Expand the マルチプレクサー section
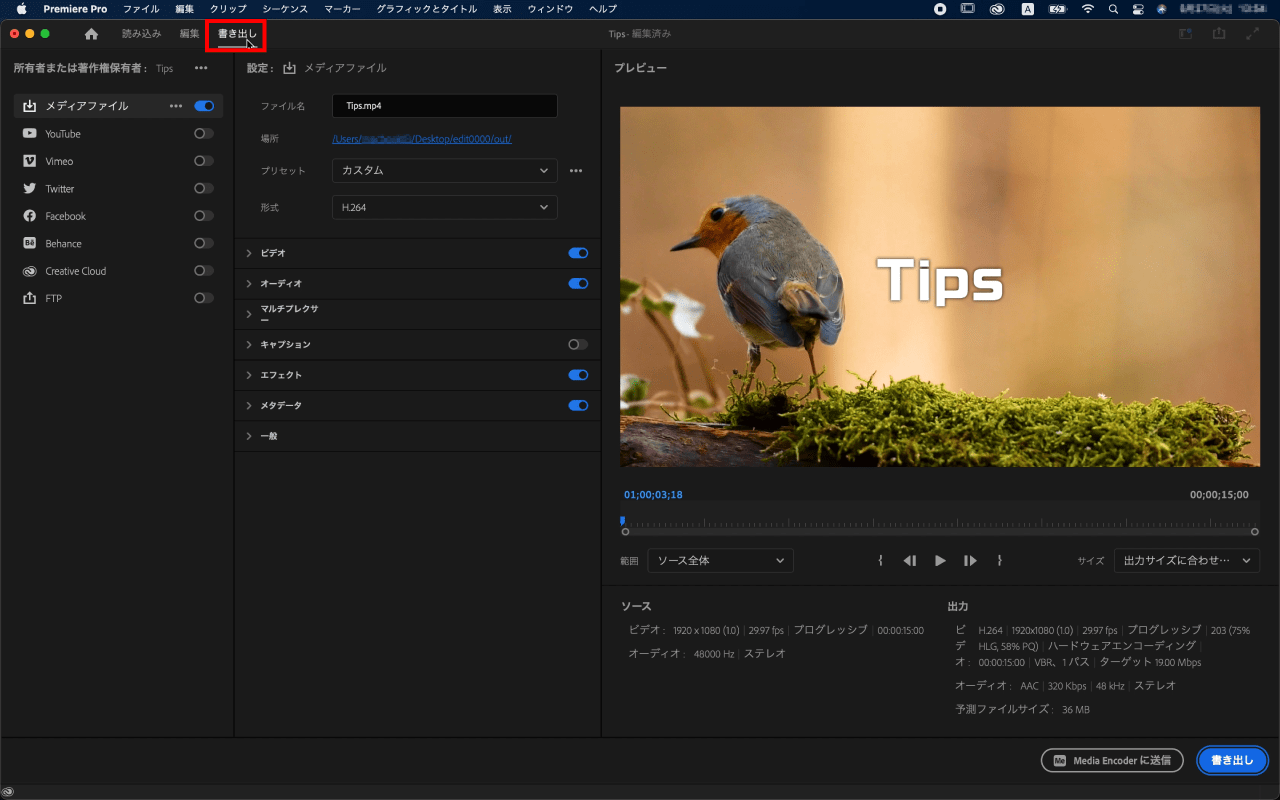Image resolution: width=1280 pixels, height=800 pixels. tap(249, 315)
